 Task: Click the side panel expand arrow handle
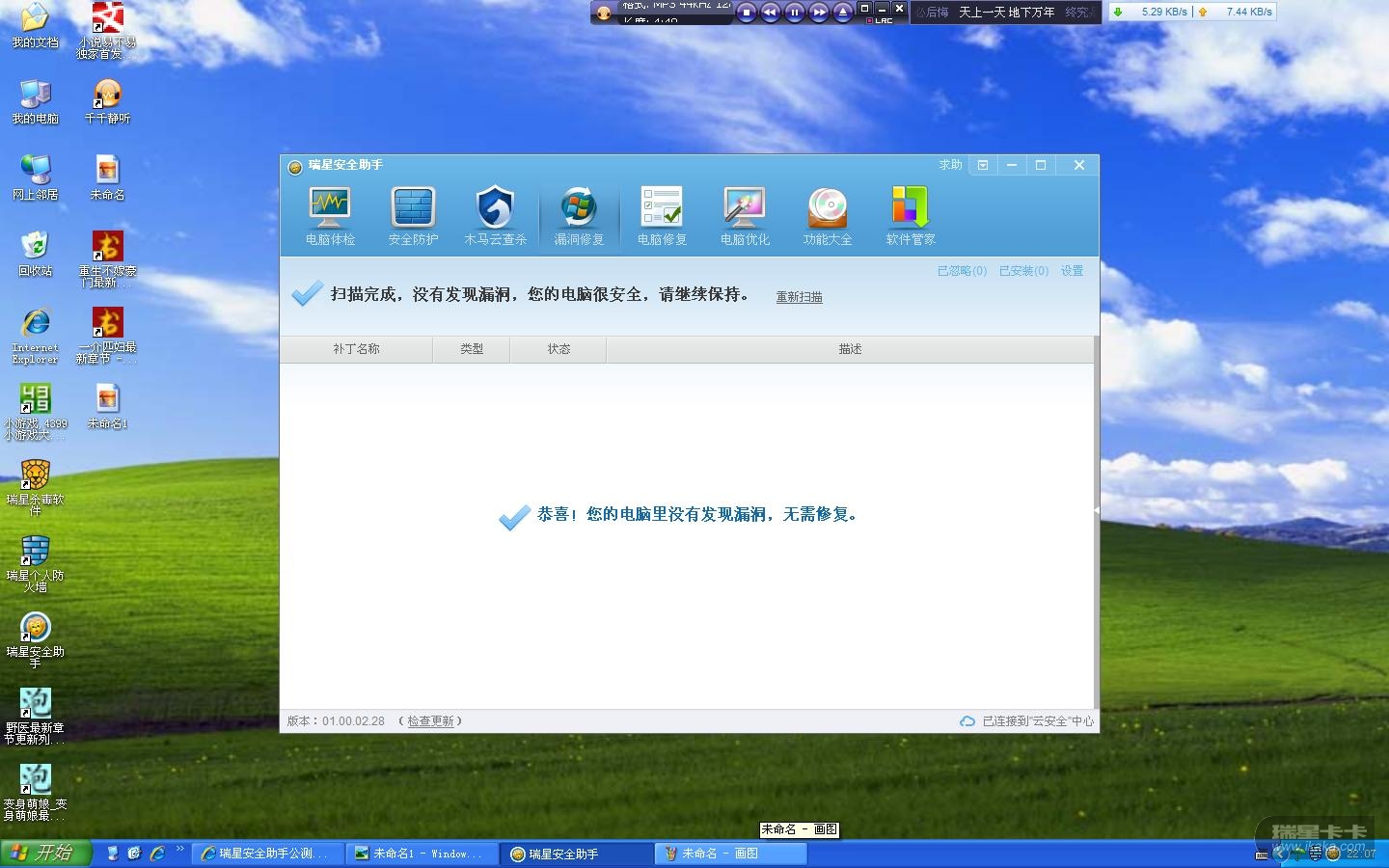1097,510
